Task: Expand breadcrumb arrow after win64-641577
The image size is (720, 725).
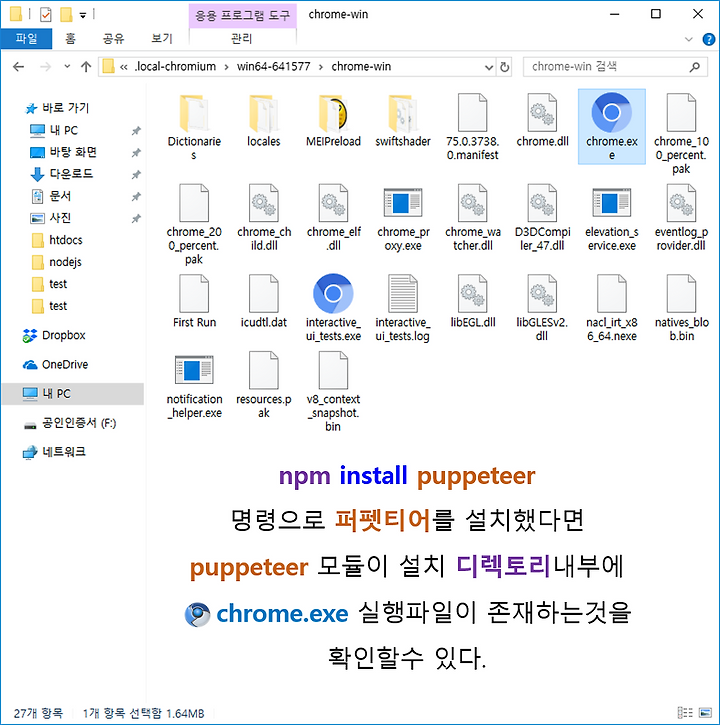Action: pyautogui.click(x=320, y=67)
